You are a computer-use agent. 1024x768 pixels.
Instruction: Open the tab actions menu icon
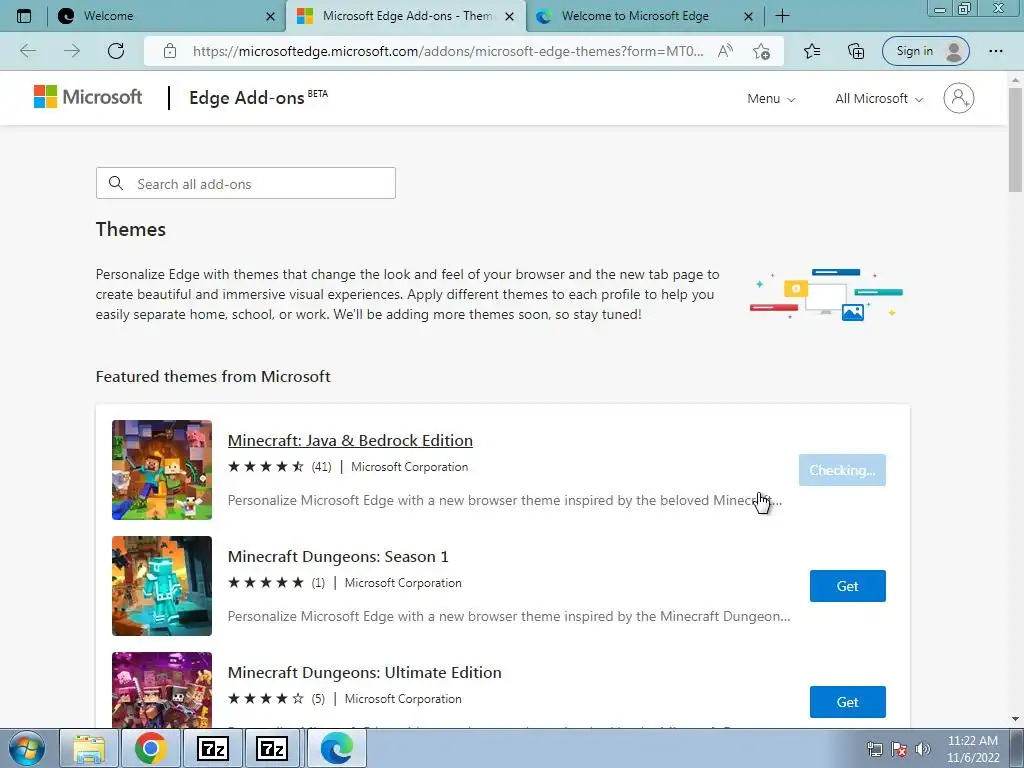click(x=24, y=16)
